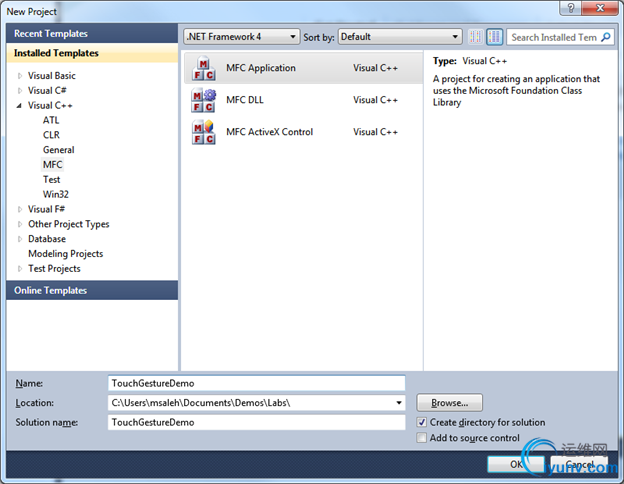The width and height of the screenshot is (624, 484).
Task: Select Win32 under Visual C++
Action: point(56,194)
